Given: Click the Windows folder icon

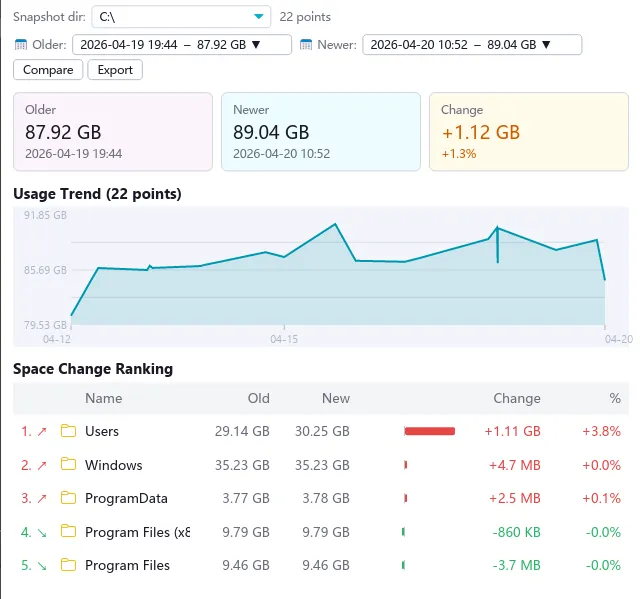Looking at the screenshot, I should click(x=68, y=465).
